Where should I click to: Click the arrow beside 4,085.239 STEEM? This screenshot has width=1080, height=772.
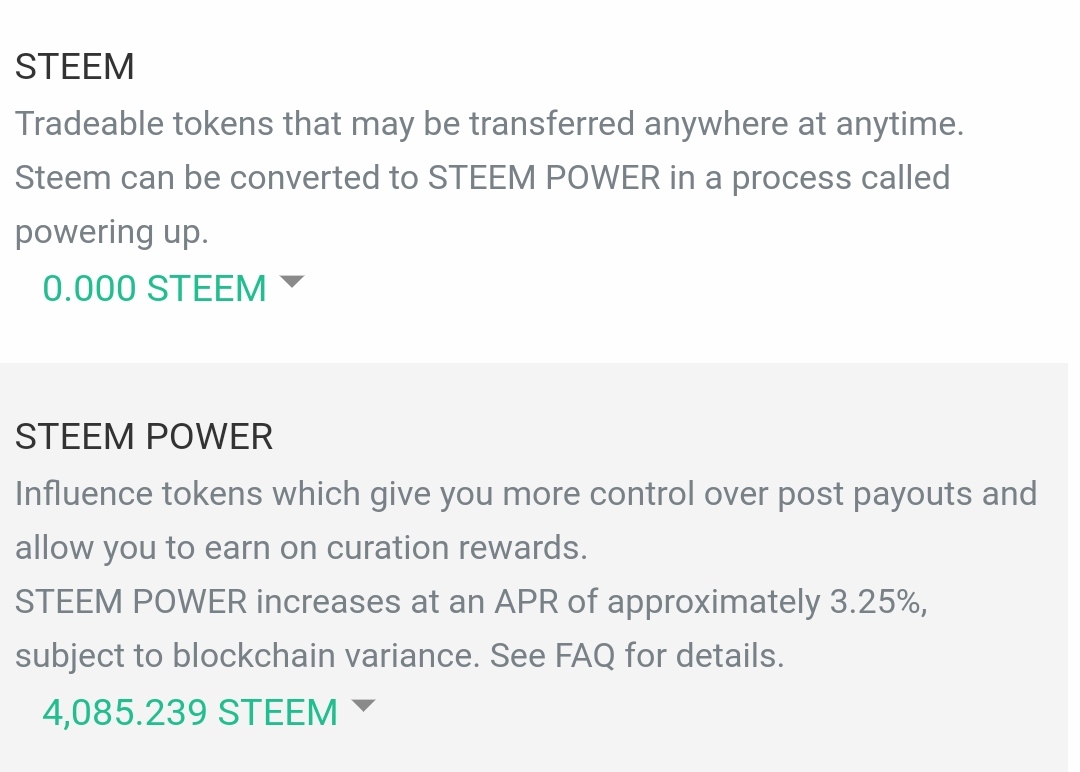pyautogui.click(x=363, y=706)
